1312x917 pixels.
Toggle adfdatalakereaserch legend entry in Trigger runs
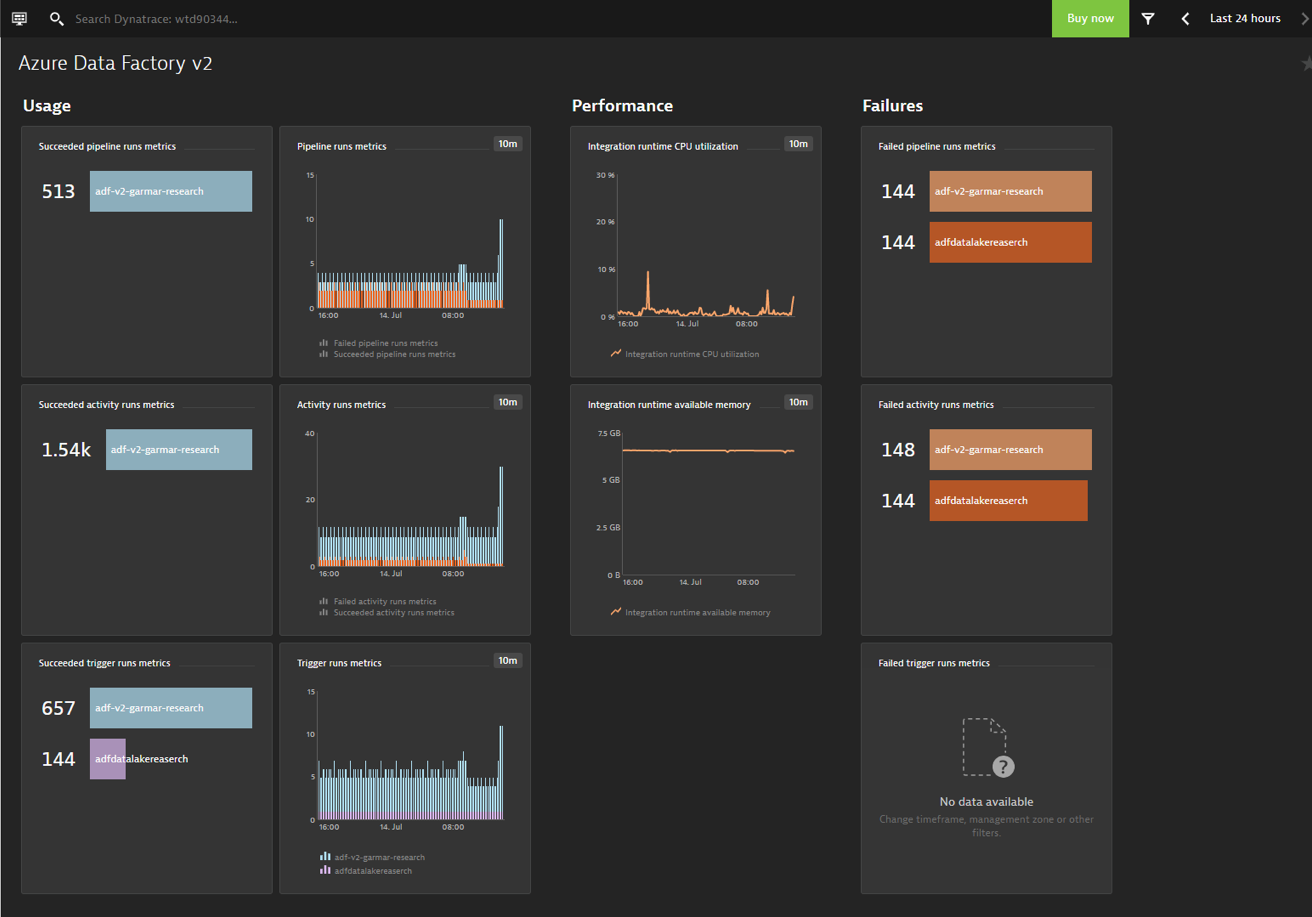pos(366,871)
